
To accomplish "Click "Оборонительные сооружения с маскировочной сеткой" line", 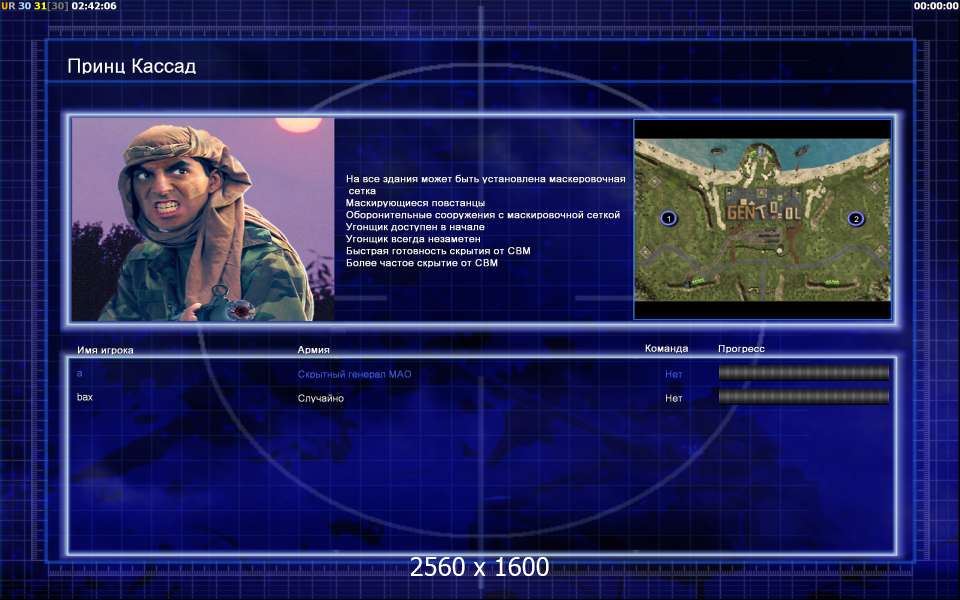I will 483,215.
